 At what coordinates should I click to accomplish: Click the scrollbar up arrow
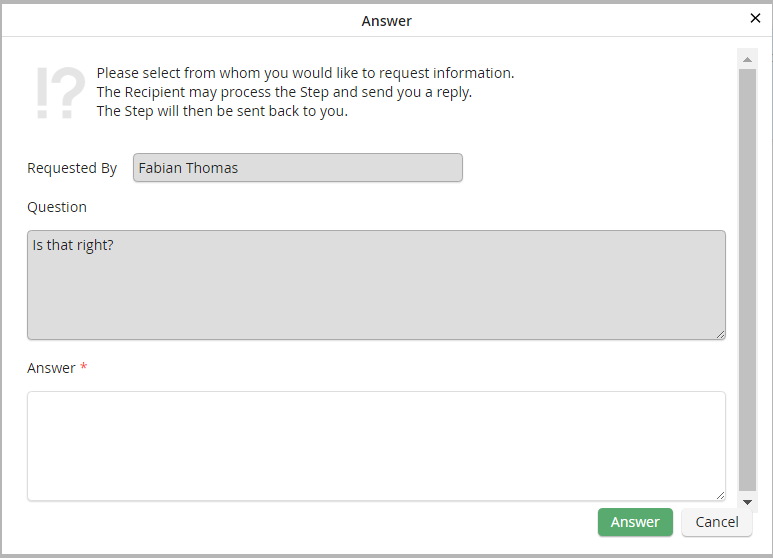tap(747, 60)
